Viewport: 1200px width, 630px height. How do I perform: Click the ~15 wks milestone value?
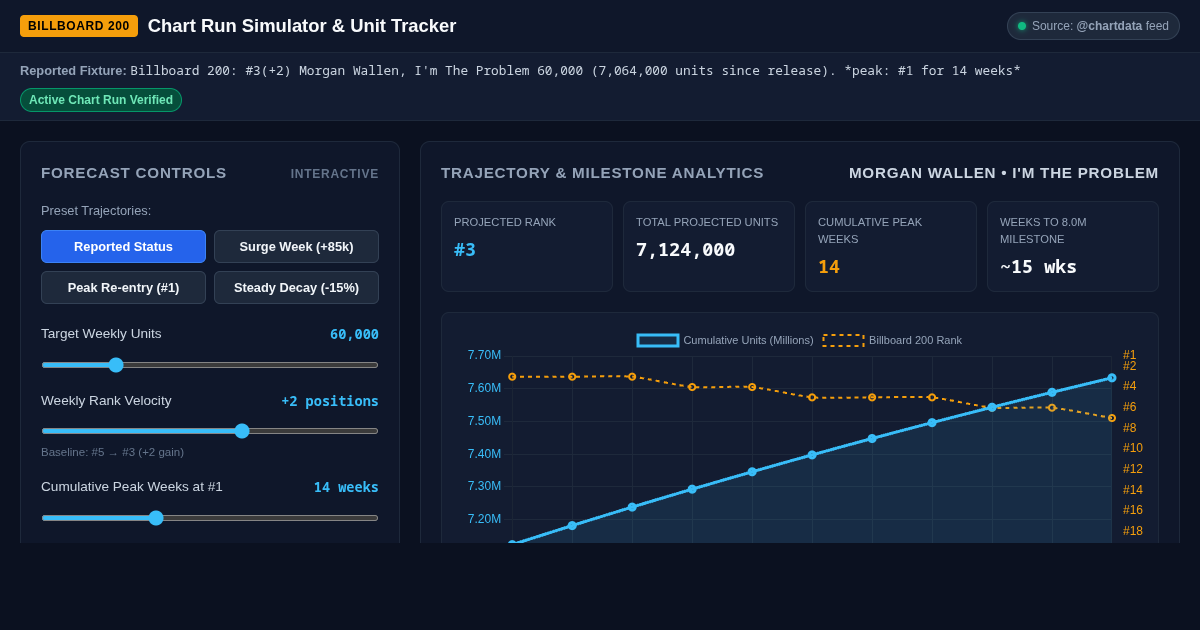(x=1038, y=267)
